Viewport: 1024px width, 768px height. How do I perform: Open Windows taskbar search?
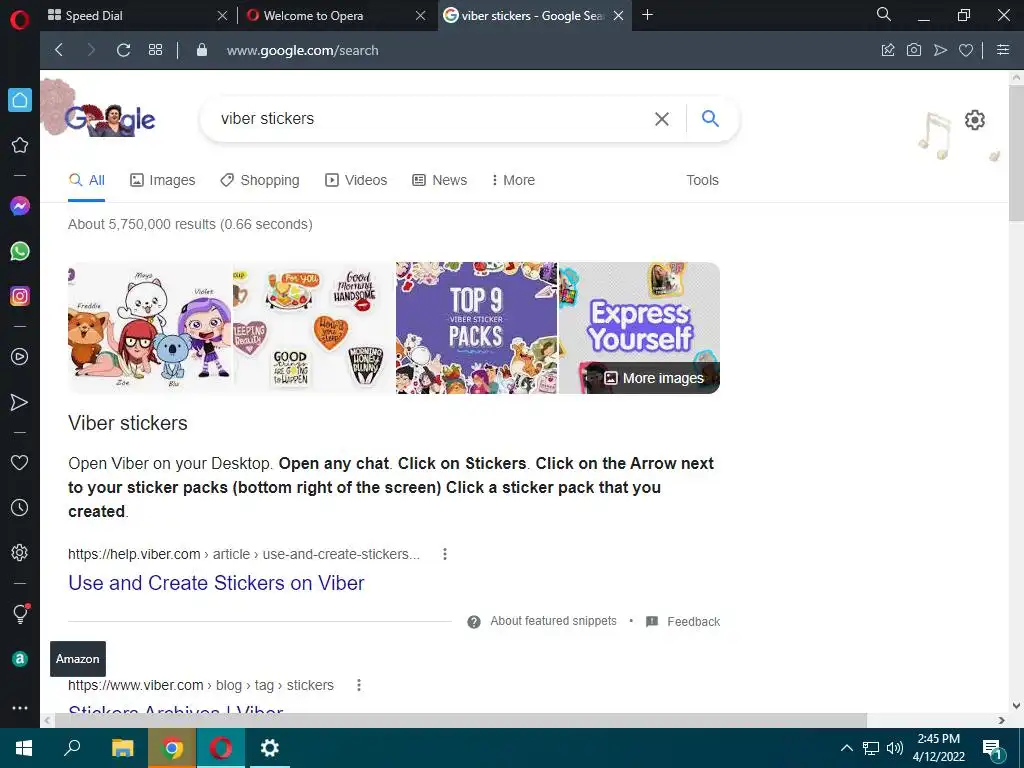click(x=72, y=748)
